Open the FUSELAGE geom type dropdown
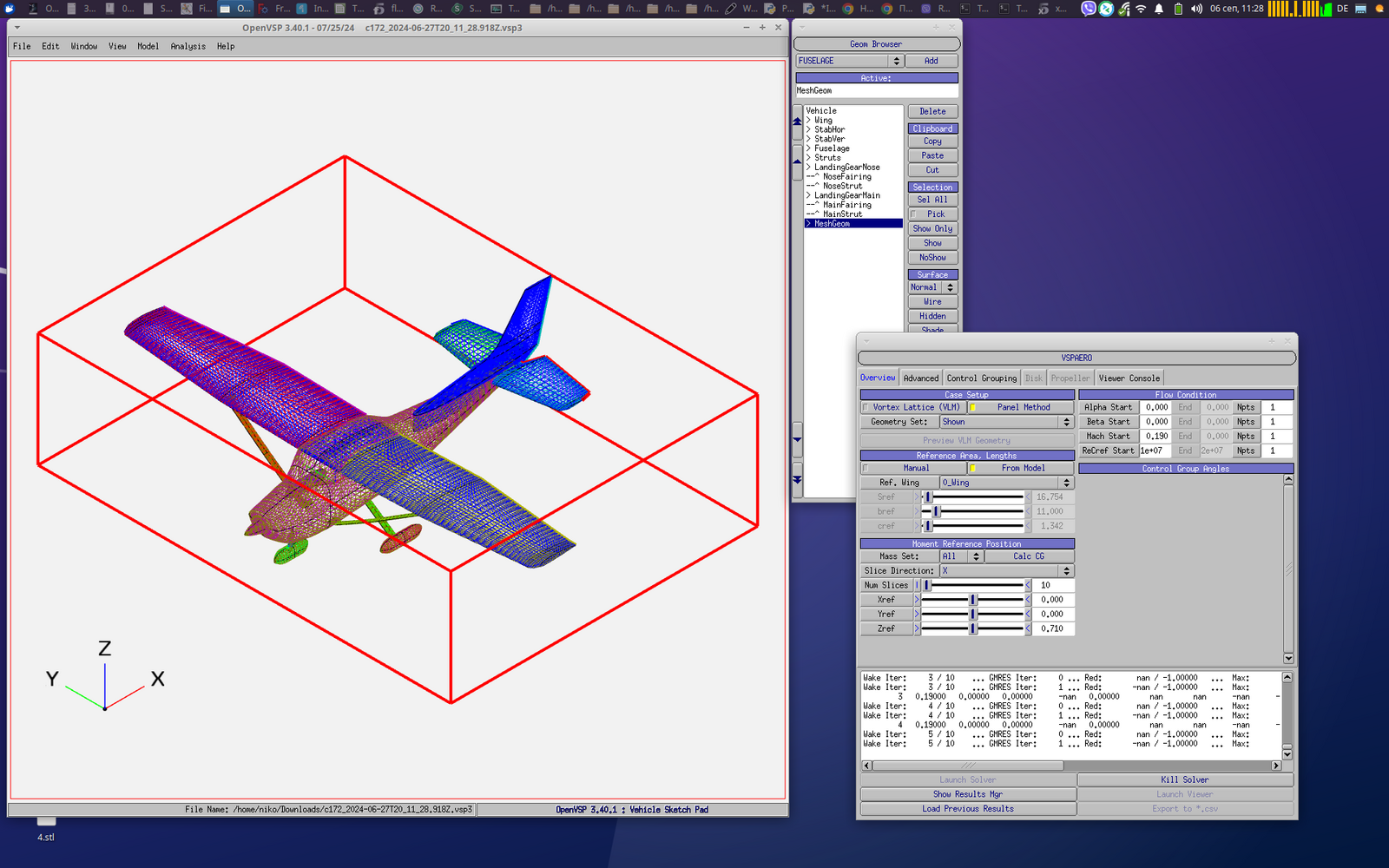The width and height of the screenshot is (1389, 868). 850,61
